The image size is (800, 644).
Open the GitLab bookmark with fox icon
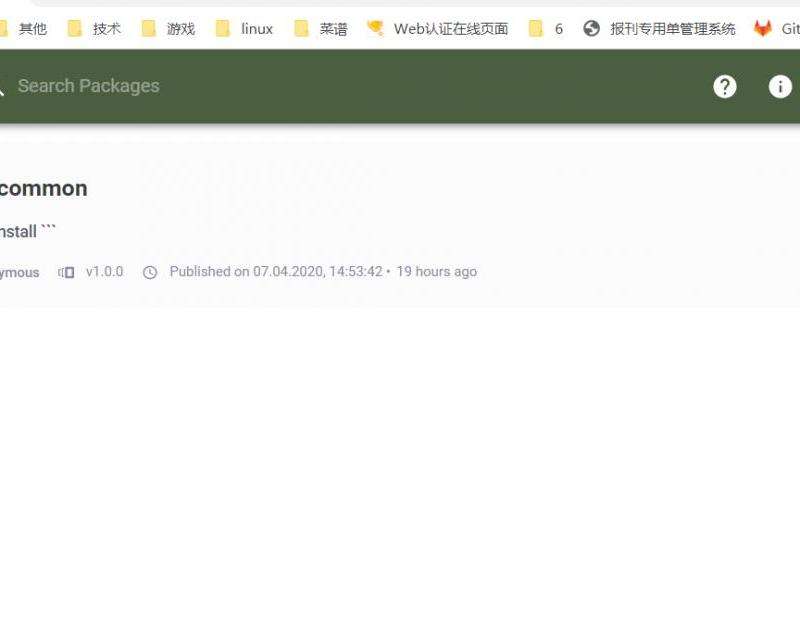pos(777,29)
